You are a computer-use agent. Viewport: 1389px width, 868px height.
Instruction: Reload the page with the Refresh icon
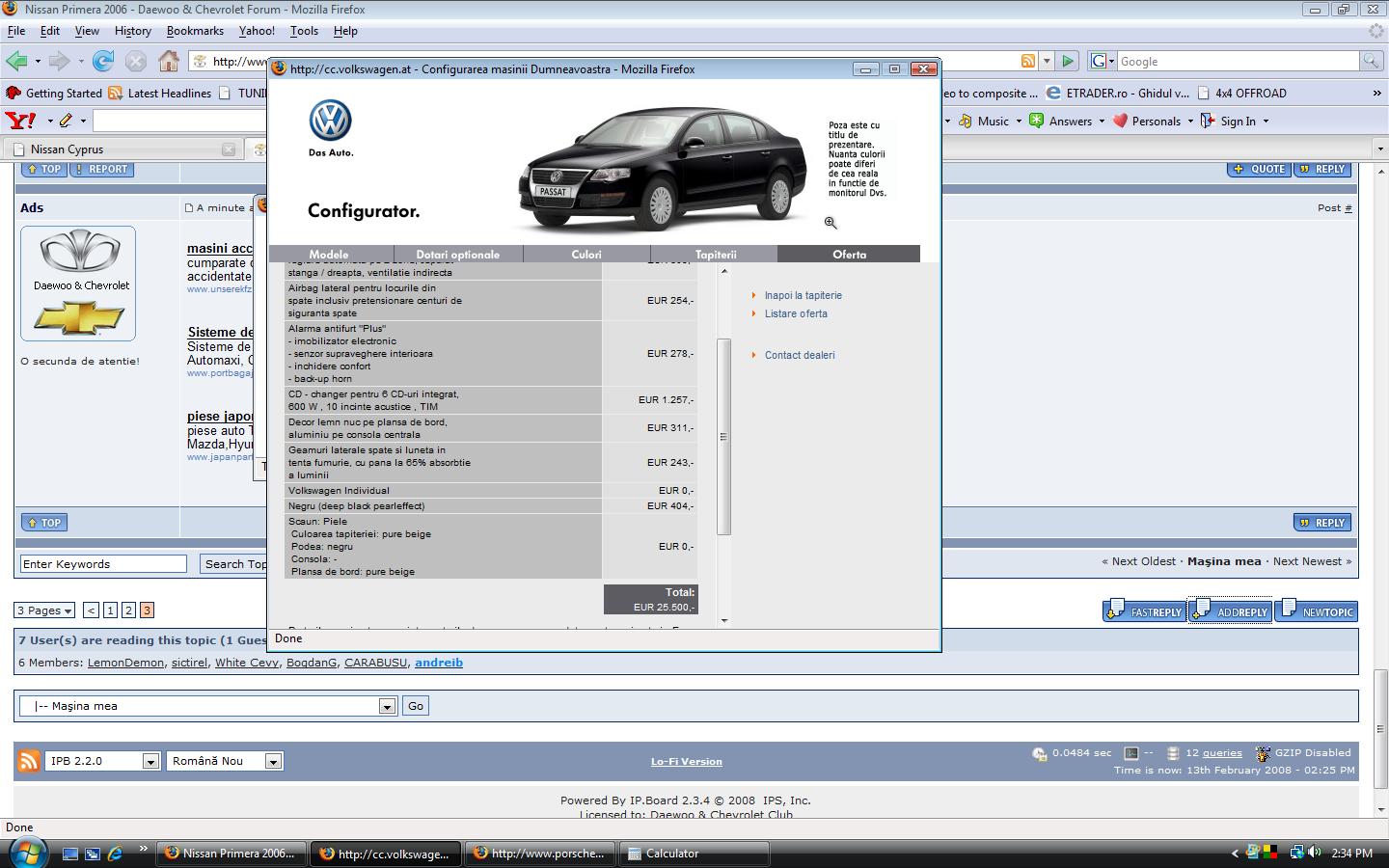click(103, 62)
